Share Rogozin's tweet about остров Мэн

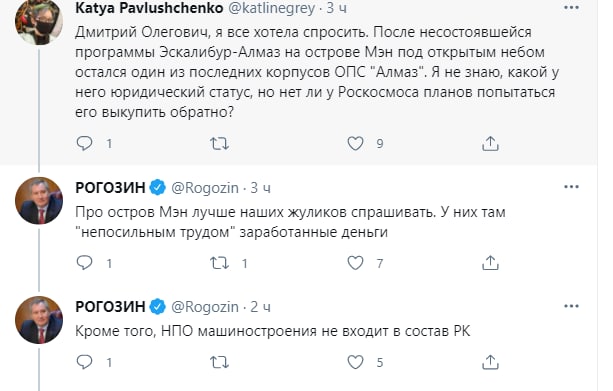tap(490, 263)
